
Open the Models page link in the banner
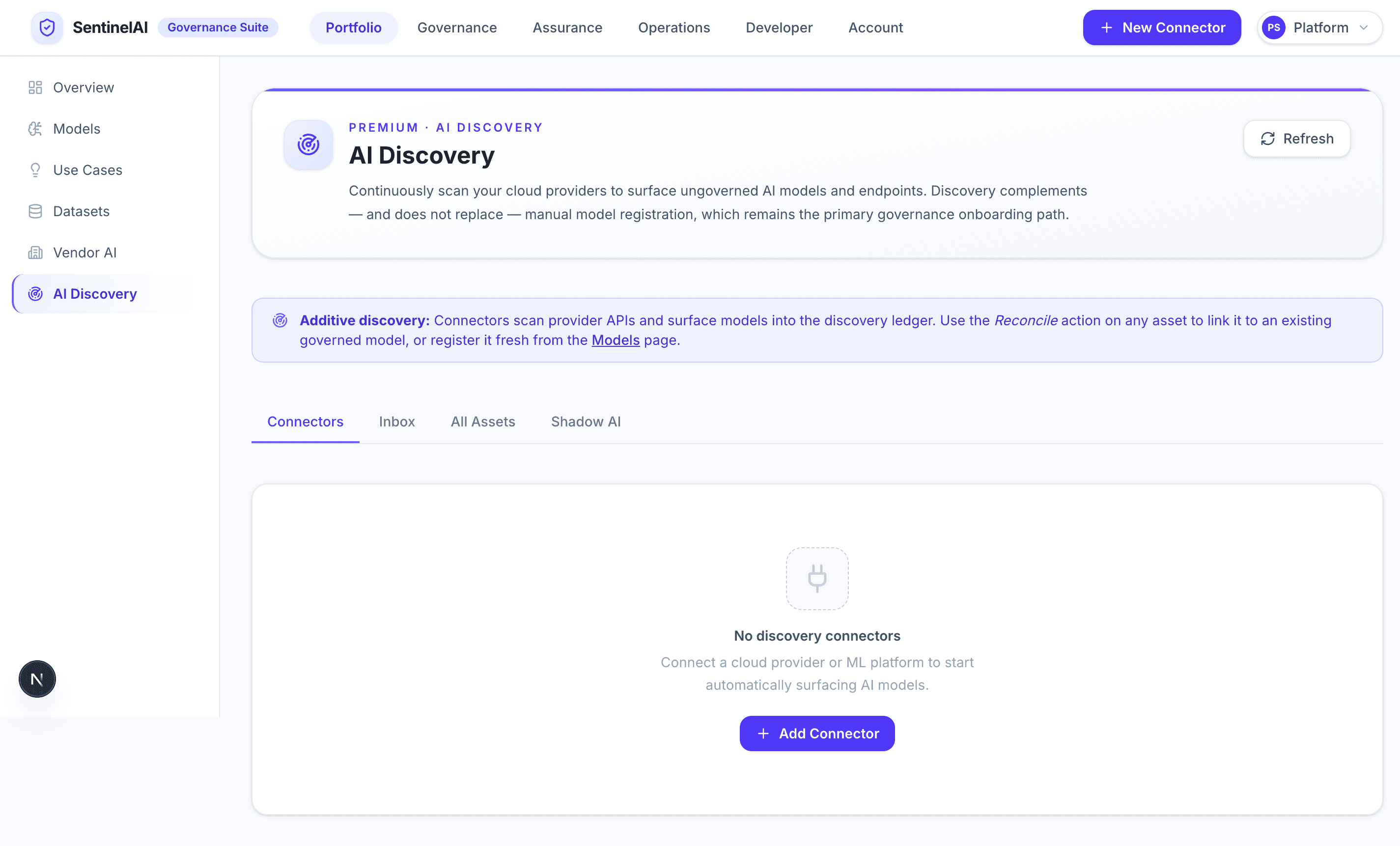[x=616, y=340]
